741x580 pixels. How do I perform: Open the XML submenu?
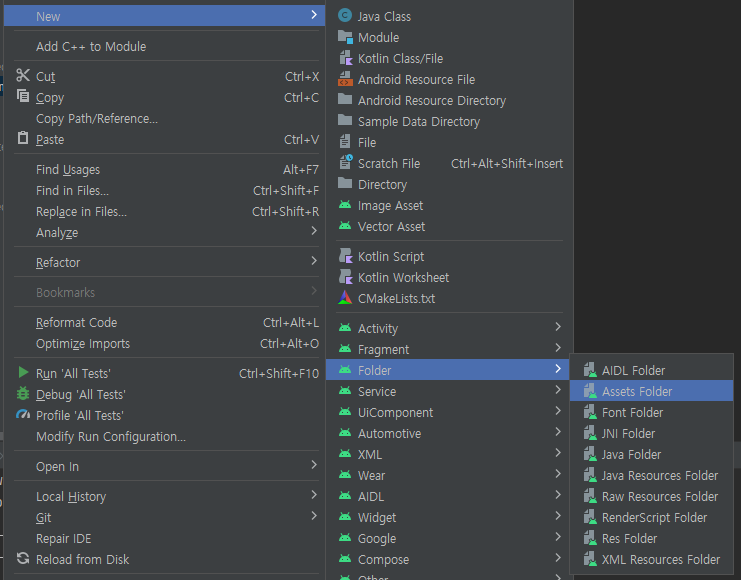pos(449,454)
